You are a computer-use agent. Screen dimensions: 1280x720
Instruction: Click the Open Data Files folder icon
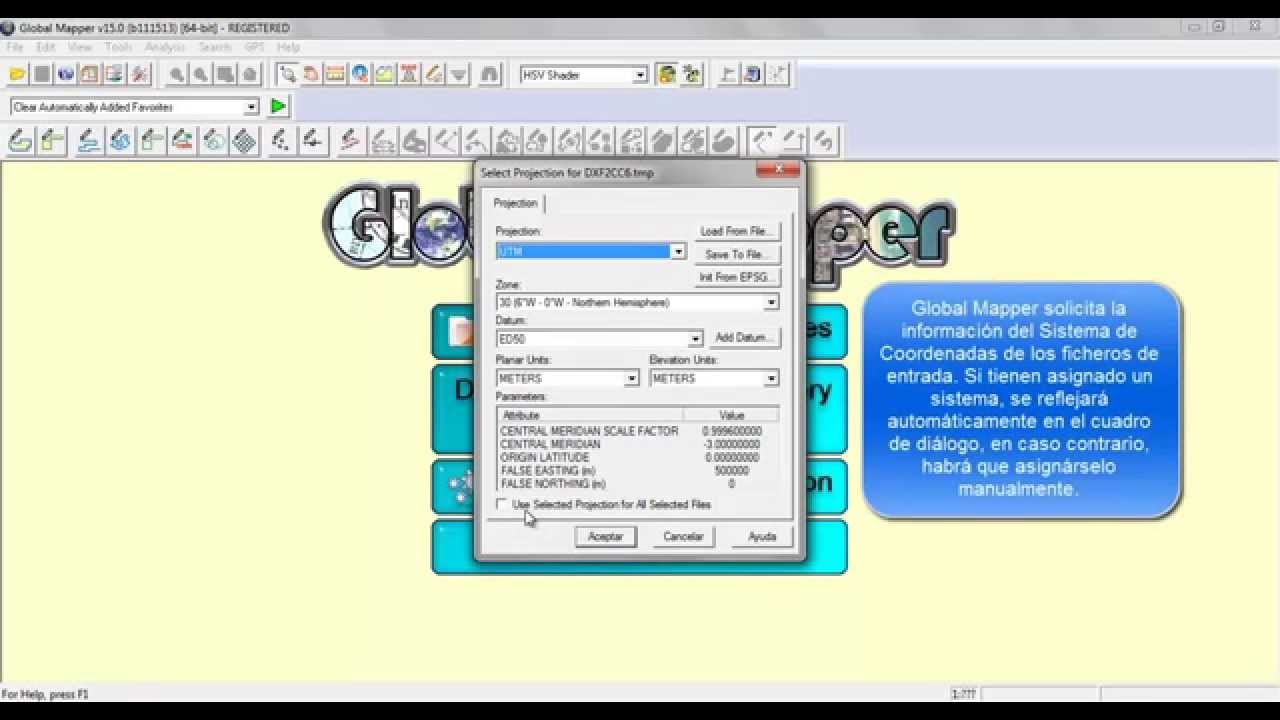17,74
